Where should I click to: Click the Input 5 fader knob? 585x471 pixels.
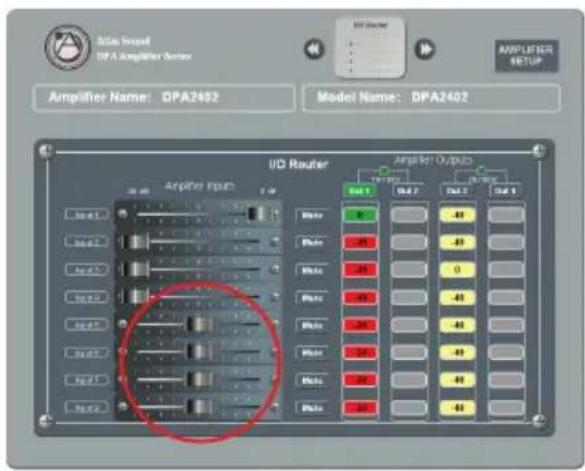(200, 324)
